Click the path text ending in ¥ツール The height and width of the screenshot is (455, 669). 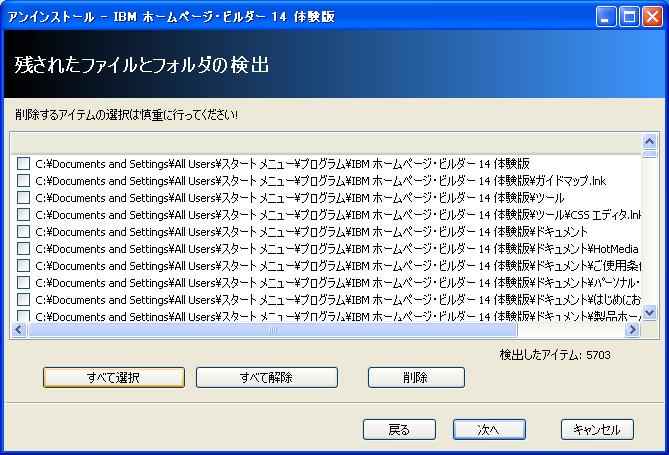coord(300,198)
